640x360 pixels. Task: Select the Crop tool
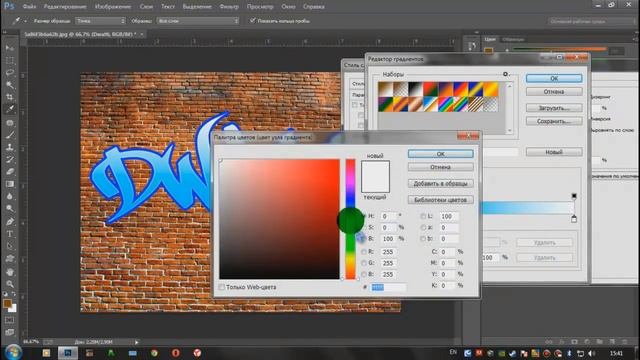(x=10, y=97)
